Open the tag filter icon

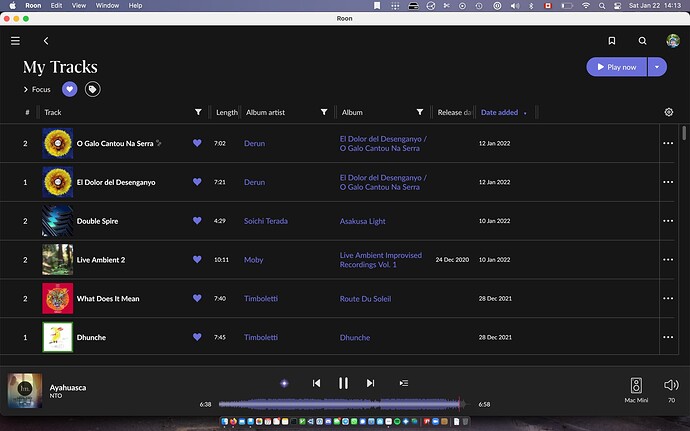[x=92, y=89]
